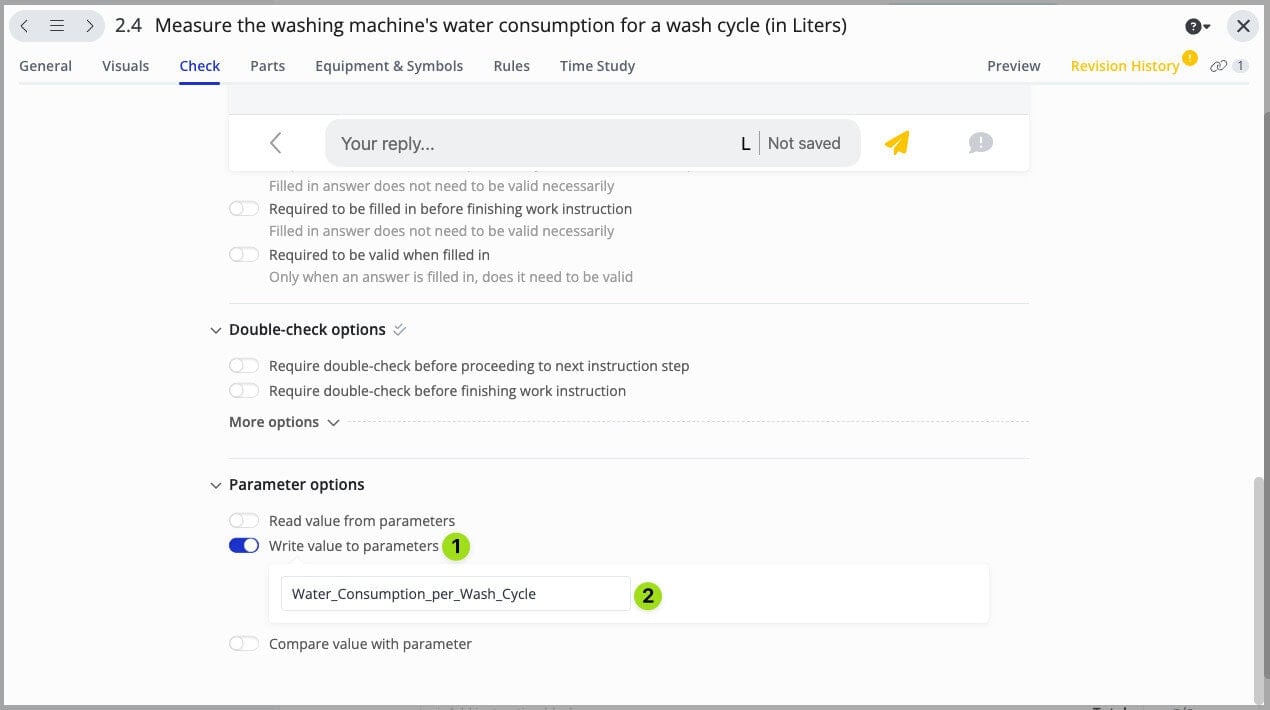Click the Preview button
The height and width of the screenshot is (710, 1270).
[x=1013, y=66]
